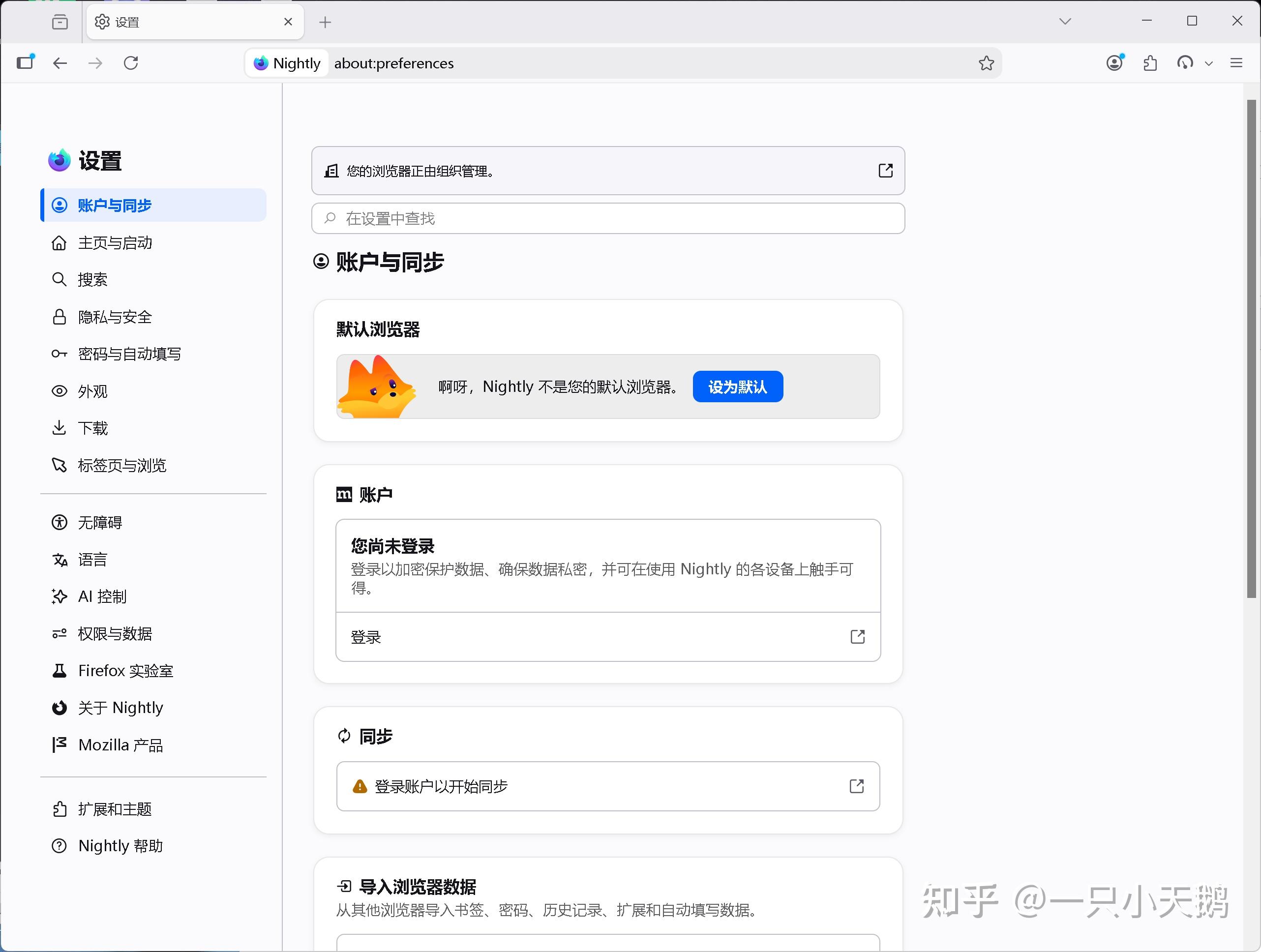
Task: Select 账户与同步 category in sidebar
Action: pyautogui.click(x=153, y=205)
